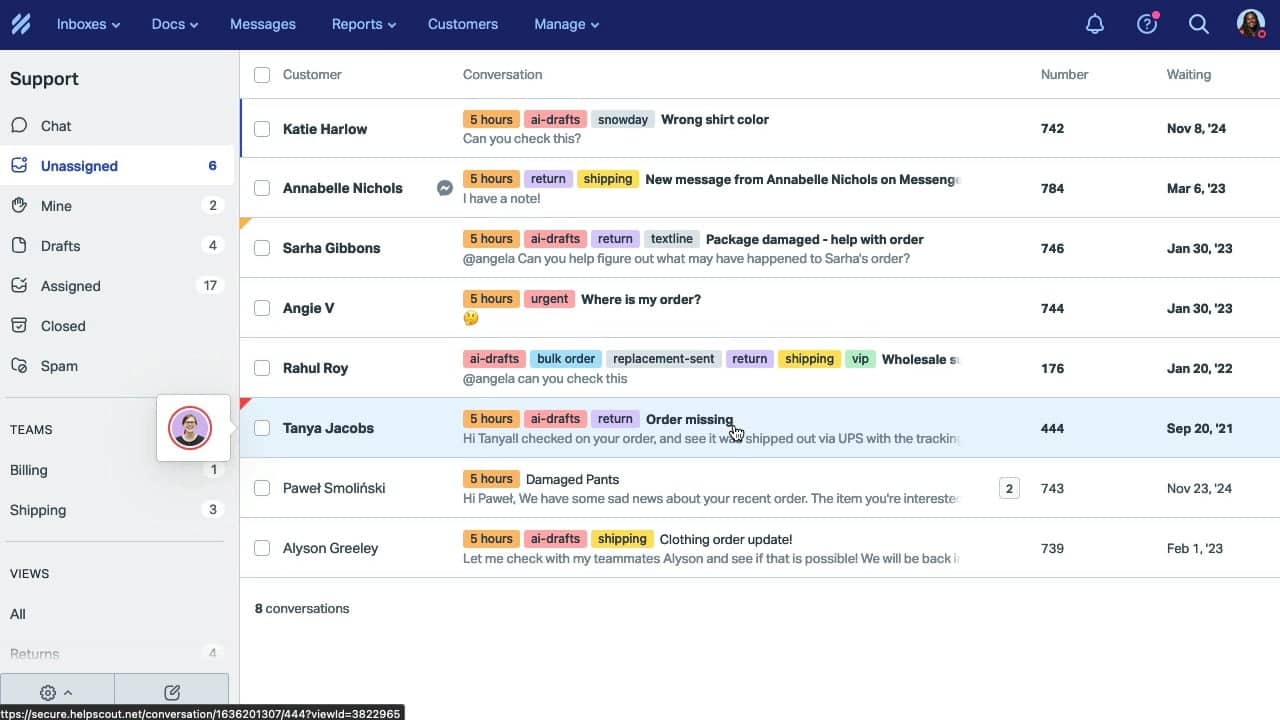Switch to Messages in the top navigation
The image size is (1280, 720).
click(262, 23)
